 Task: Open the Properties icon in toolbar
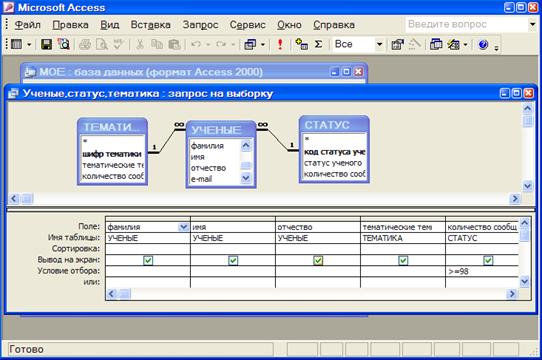pyautogui.click(x=398, y=44)
